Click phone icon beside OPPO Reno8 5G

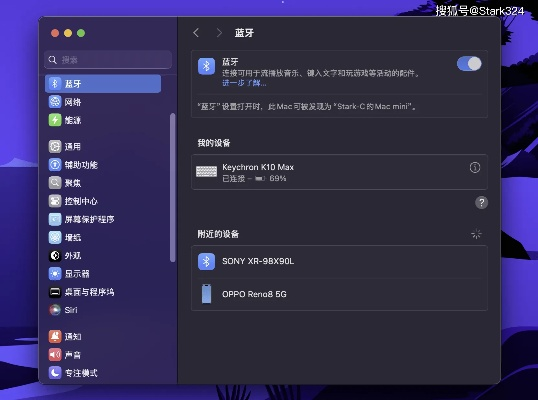[x=207, y=294]
